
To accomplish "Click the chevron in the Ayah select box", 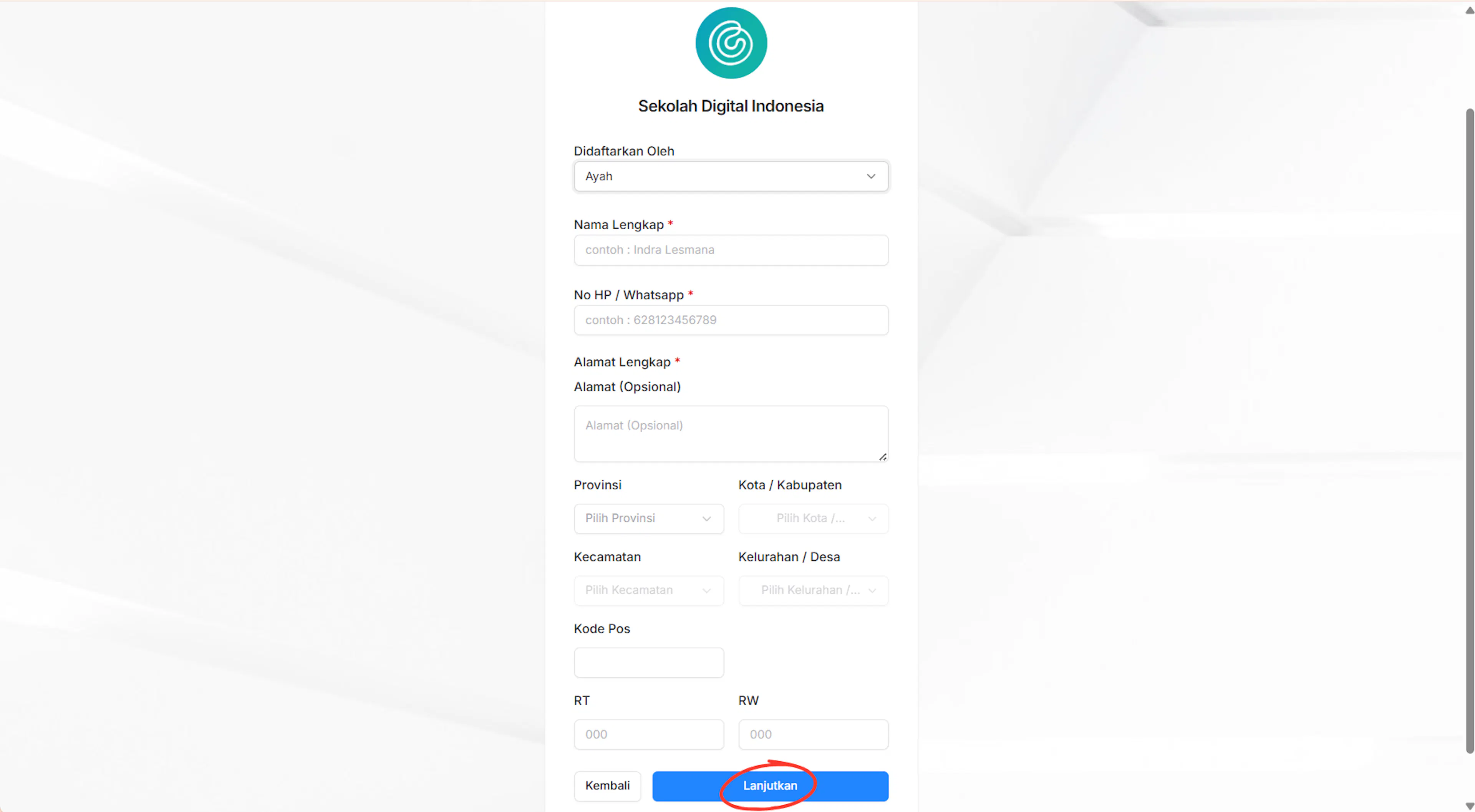I will click(x=871, y=176).
